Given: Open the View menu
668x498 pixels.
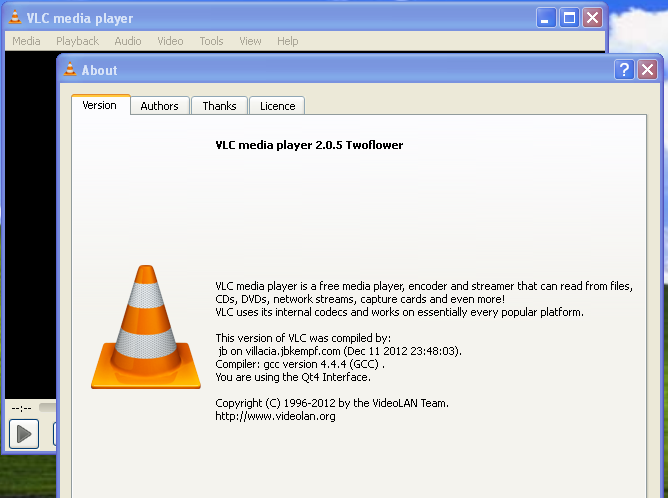Looking at the screenshot, I should click(x=250, y=41).
